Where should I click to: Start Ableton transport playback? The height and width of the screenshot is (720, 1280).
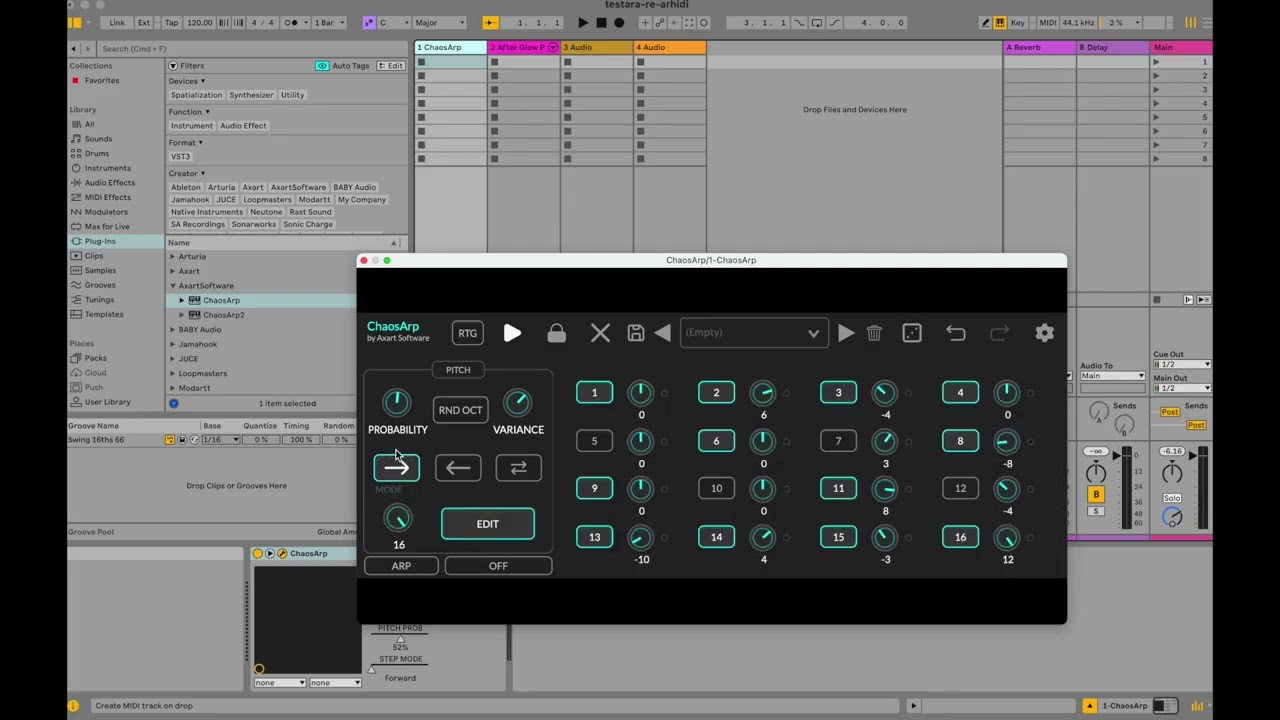(583, 22)
